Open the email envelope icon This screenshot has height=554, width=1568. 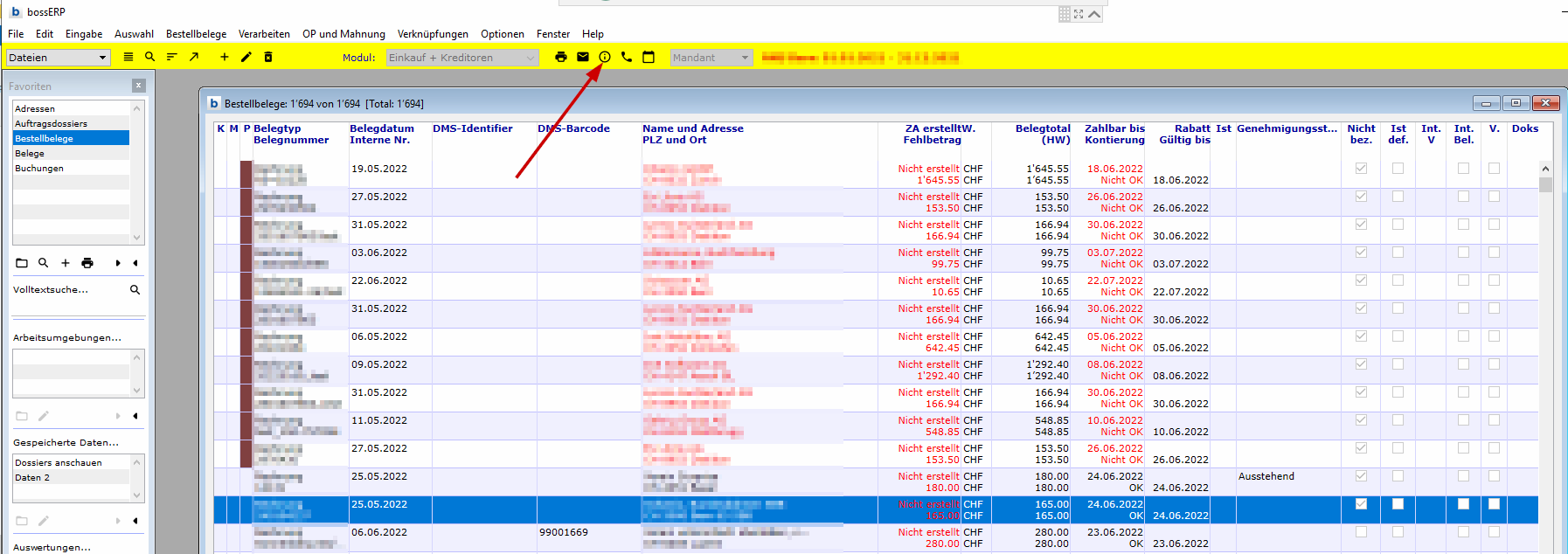tap(583, 57)
